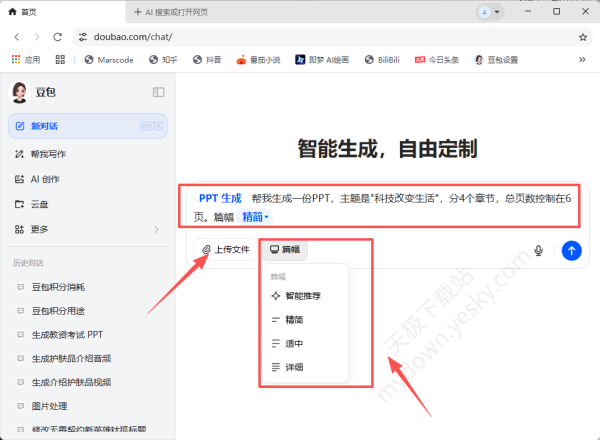The width and height of the screenshot is (600, 440).
Task: Expand the inline 精简 dropdown in prompt
Action: [x=256, y=217]
